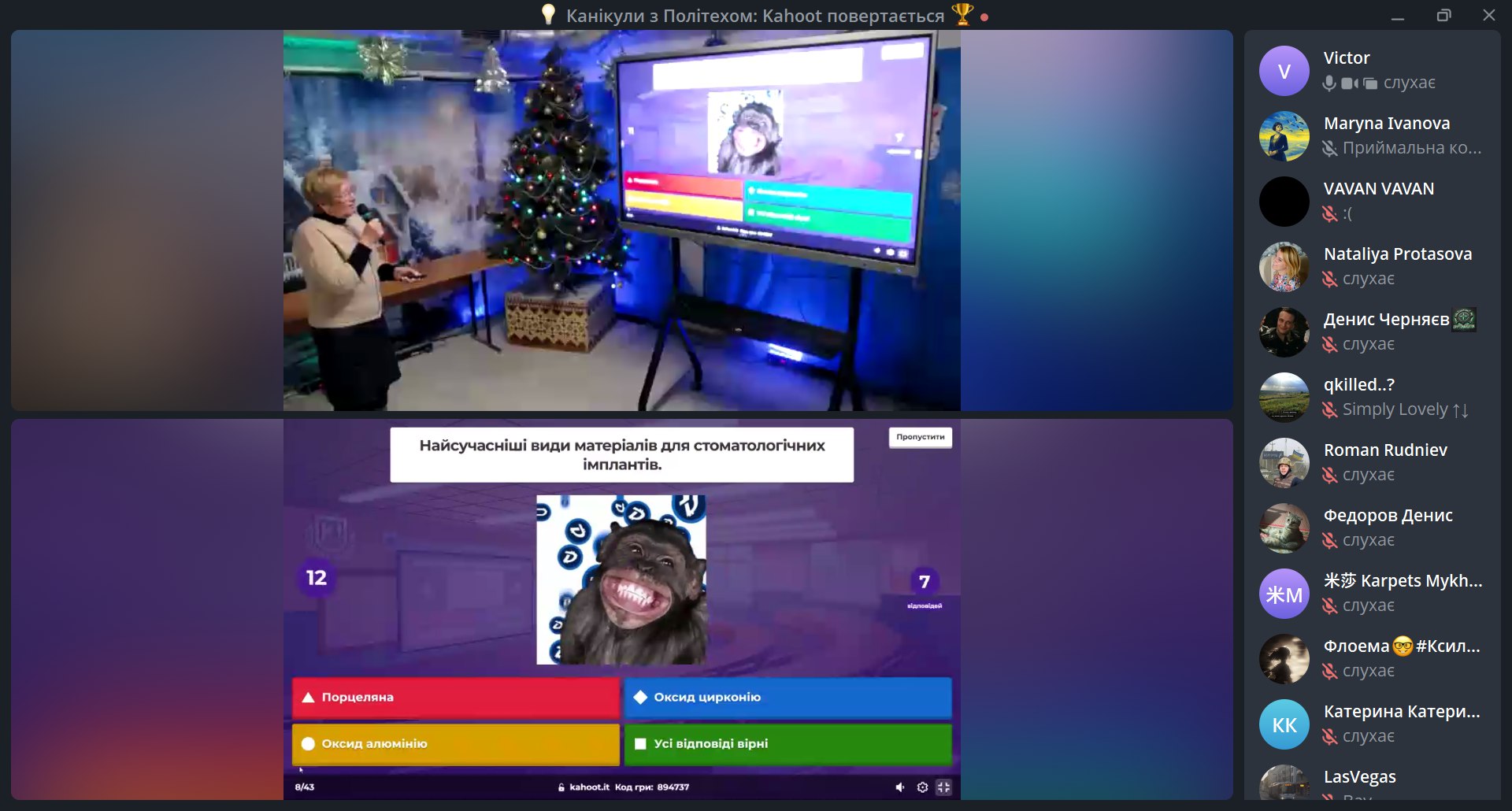The image size is (1512, 811).
Task: Choose the blue answer Оксид цирконію
Action: 787,698
